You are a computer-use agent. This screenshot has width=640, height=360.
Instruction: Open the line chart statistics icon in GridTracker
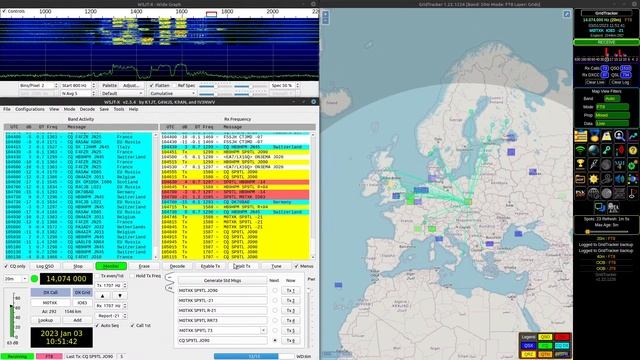633,136
